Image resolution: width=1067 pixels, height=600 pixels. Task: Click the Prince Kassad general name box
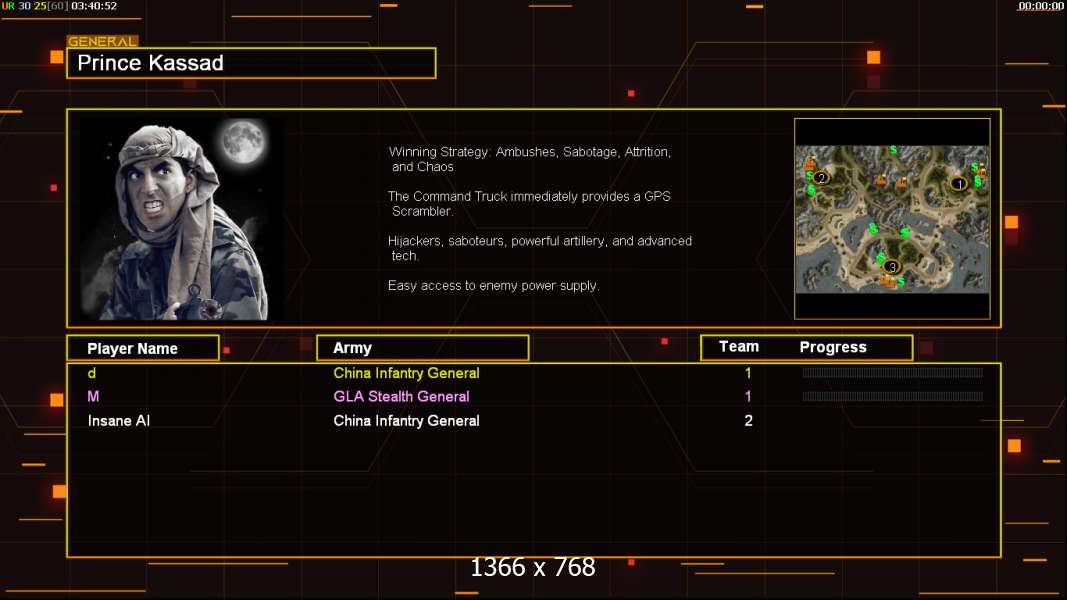(x=251, y=63)
